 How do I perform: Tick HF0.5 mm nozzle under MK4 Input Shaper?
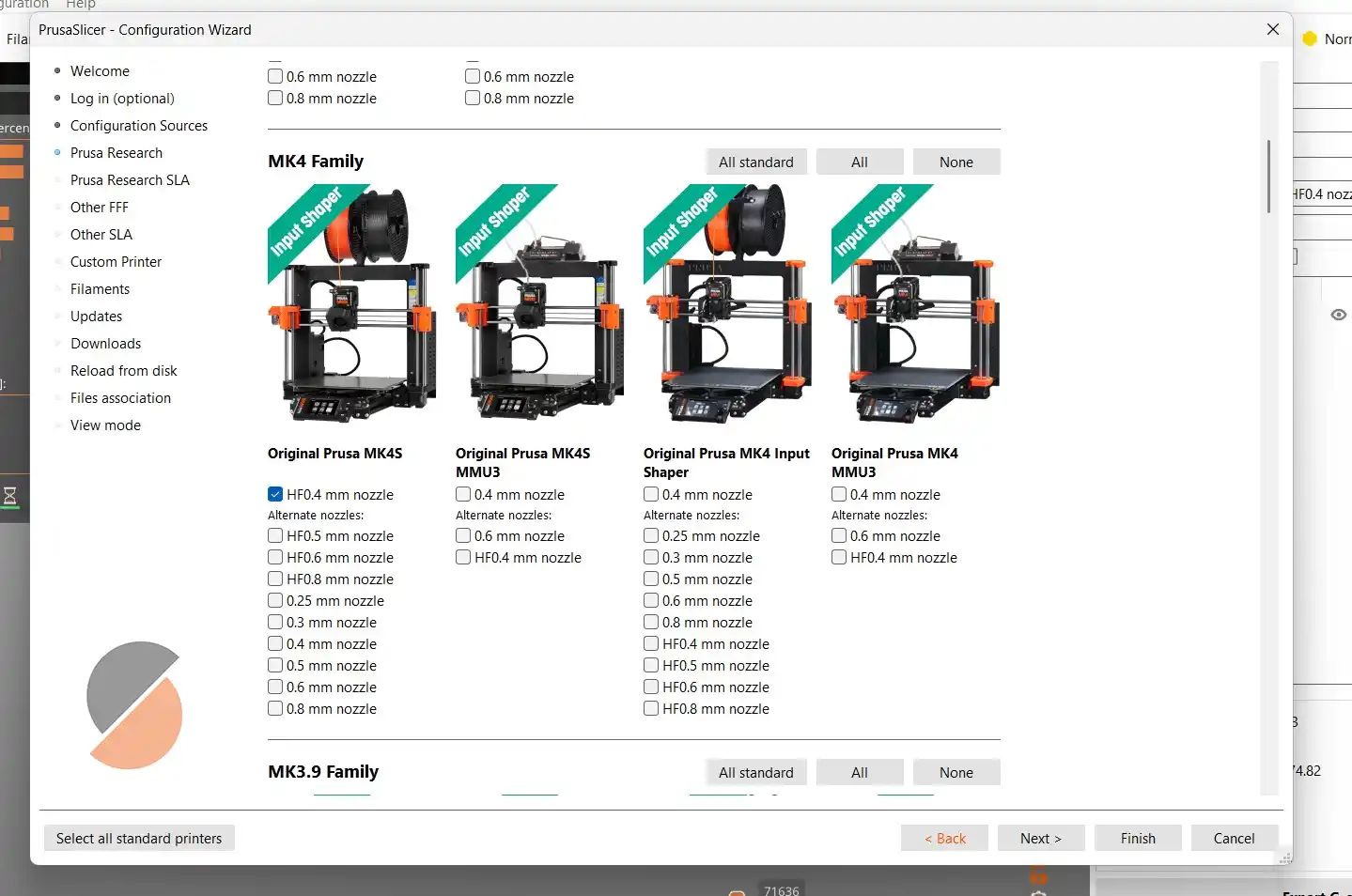tap(651, 665)
